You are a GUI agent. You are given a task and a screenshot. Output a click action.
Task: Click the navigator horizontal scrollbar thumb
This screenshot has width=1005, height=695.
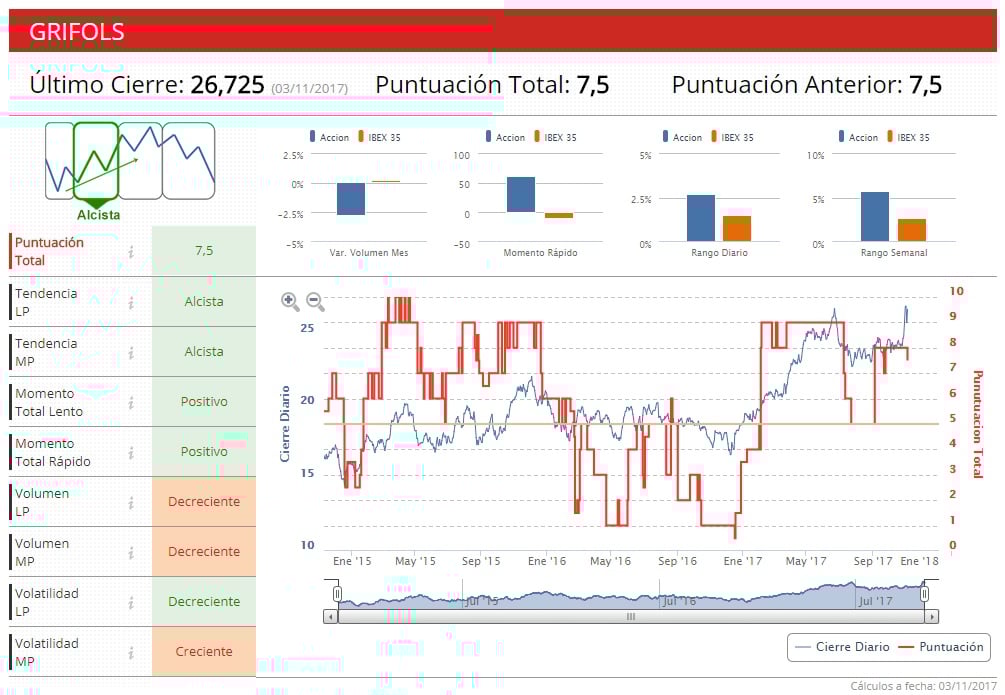(631, 617)
